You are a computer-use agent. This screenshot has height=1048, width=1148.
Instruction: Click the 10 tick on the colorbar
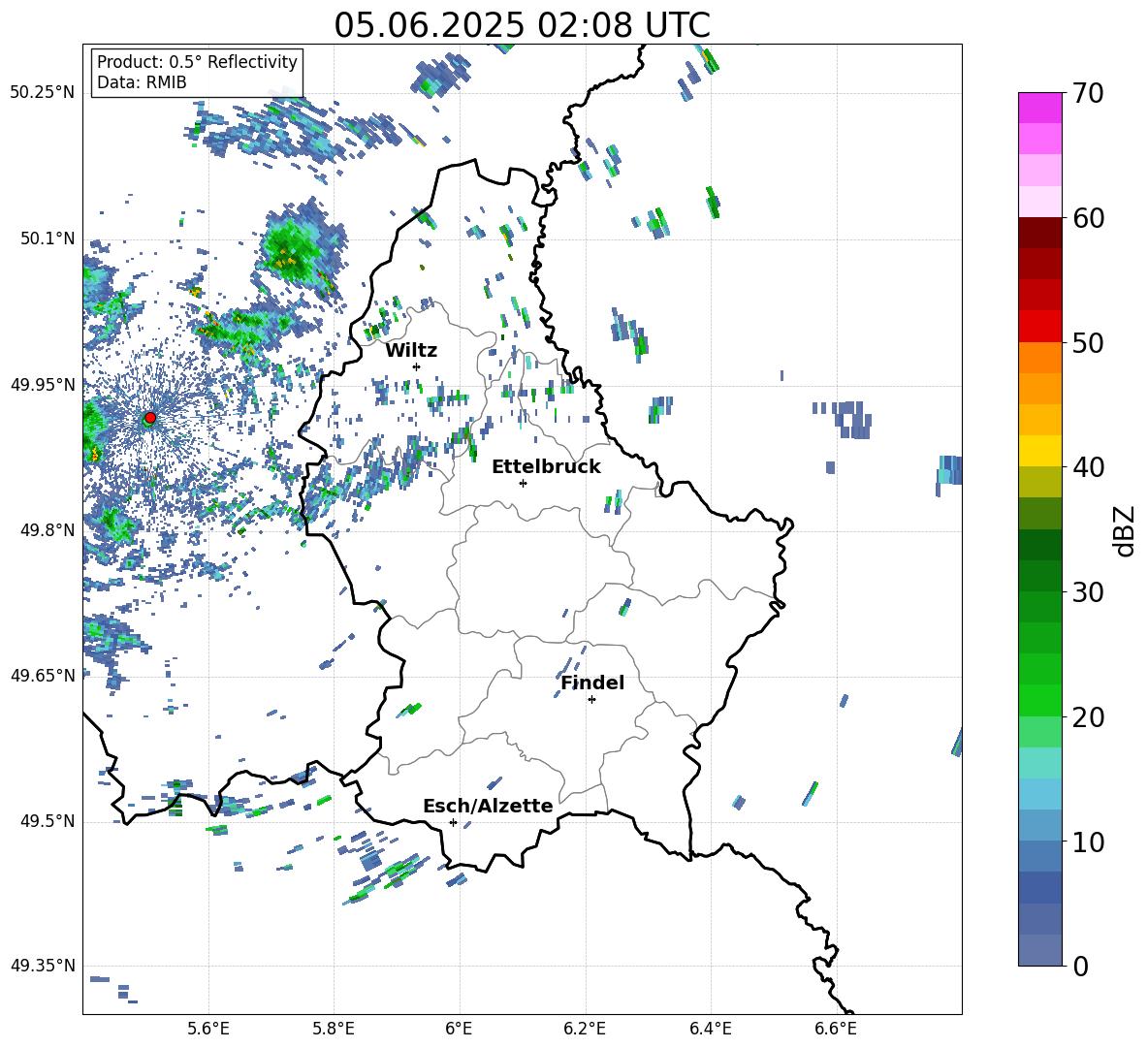coord(1088,842)
